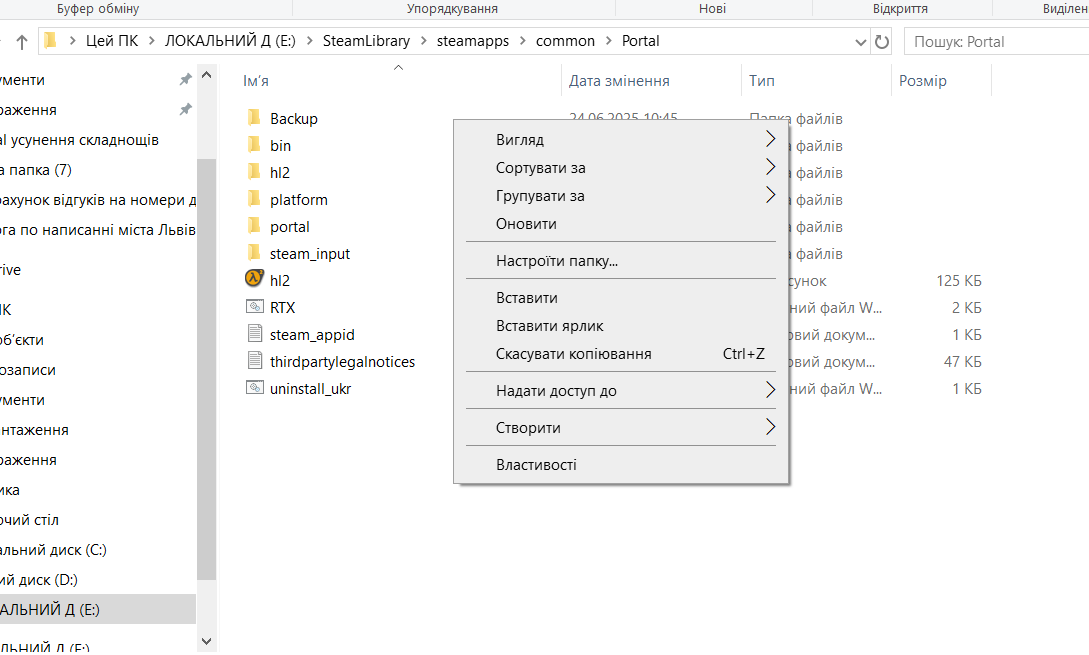Expand the breadcrumb chevron after Цей ПК
The image size is (1089, 655).
[x=151, y=41]
